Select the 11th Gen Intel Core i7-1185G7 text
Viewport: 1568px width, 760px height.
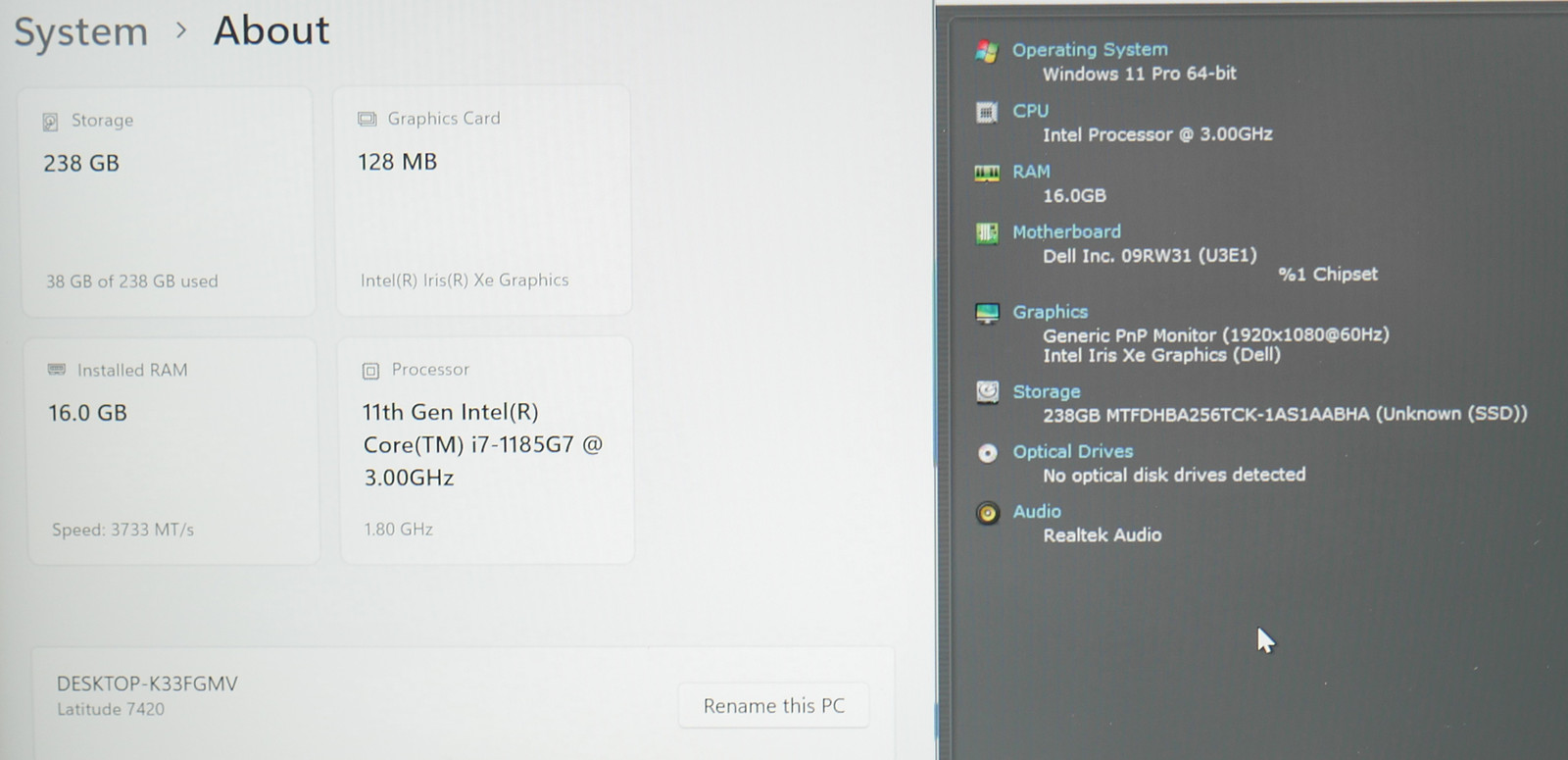(482, 444)
